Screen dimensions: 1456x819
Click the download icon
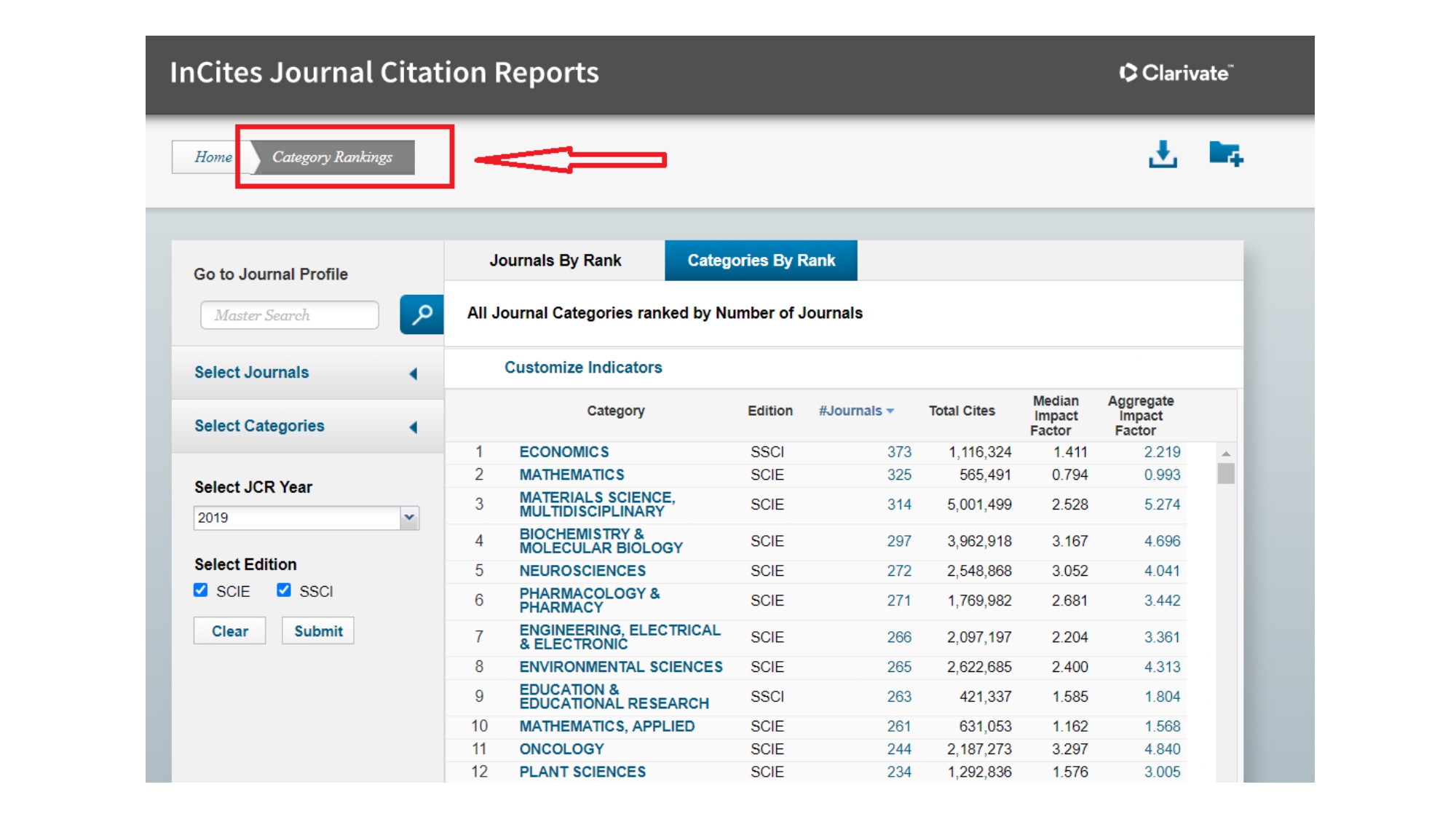pyautogui.click(x=1163, y=154)
